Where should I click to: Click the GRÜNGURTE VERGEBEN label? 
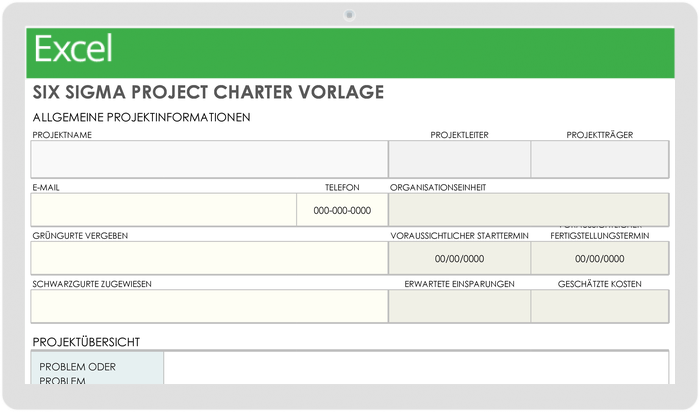coord(80,236)
